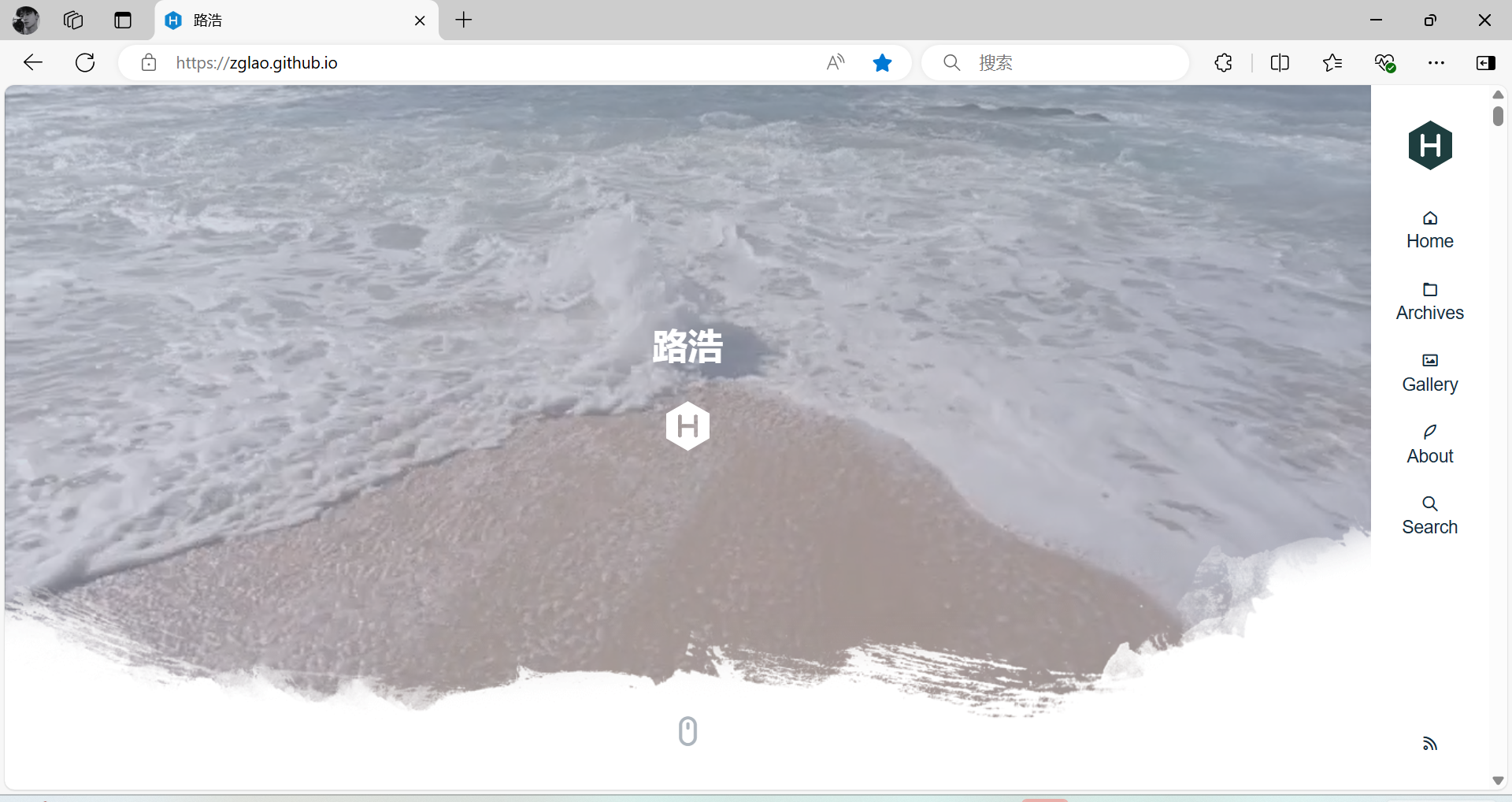
Task: Click the vertical scrollbar thumb
Action: click(x=1498, y=117)
